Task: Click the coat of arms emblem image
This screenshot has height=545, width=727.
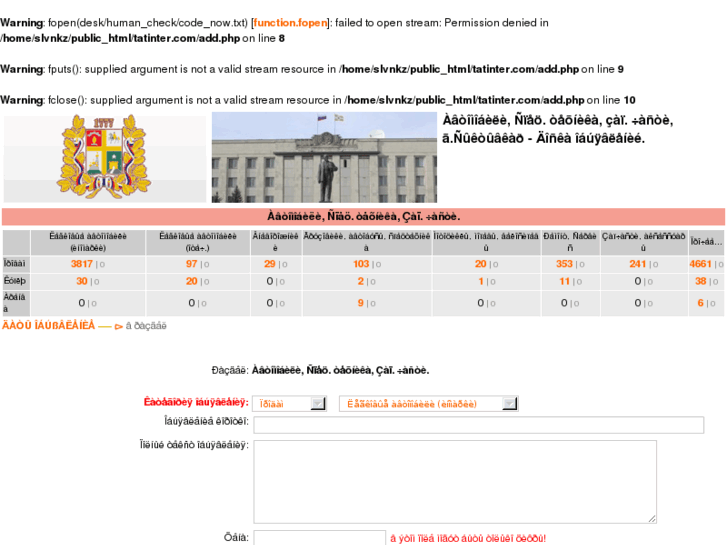Action: [105, 158]
